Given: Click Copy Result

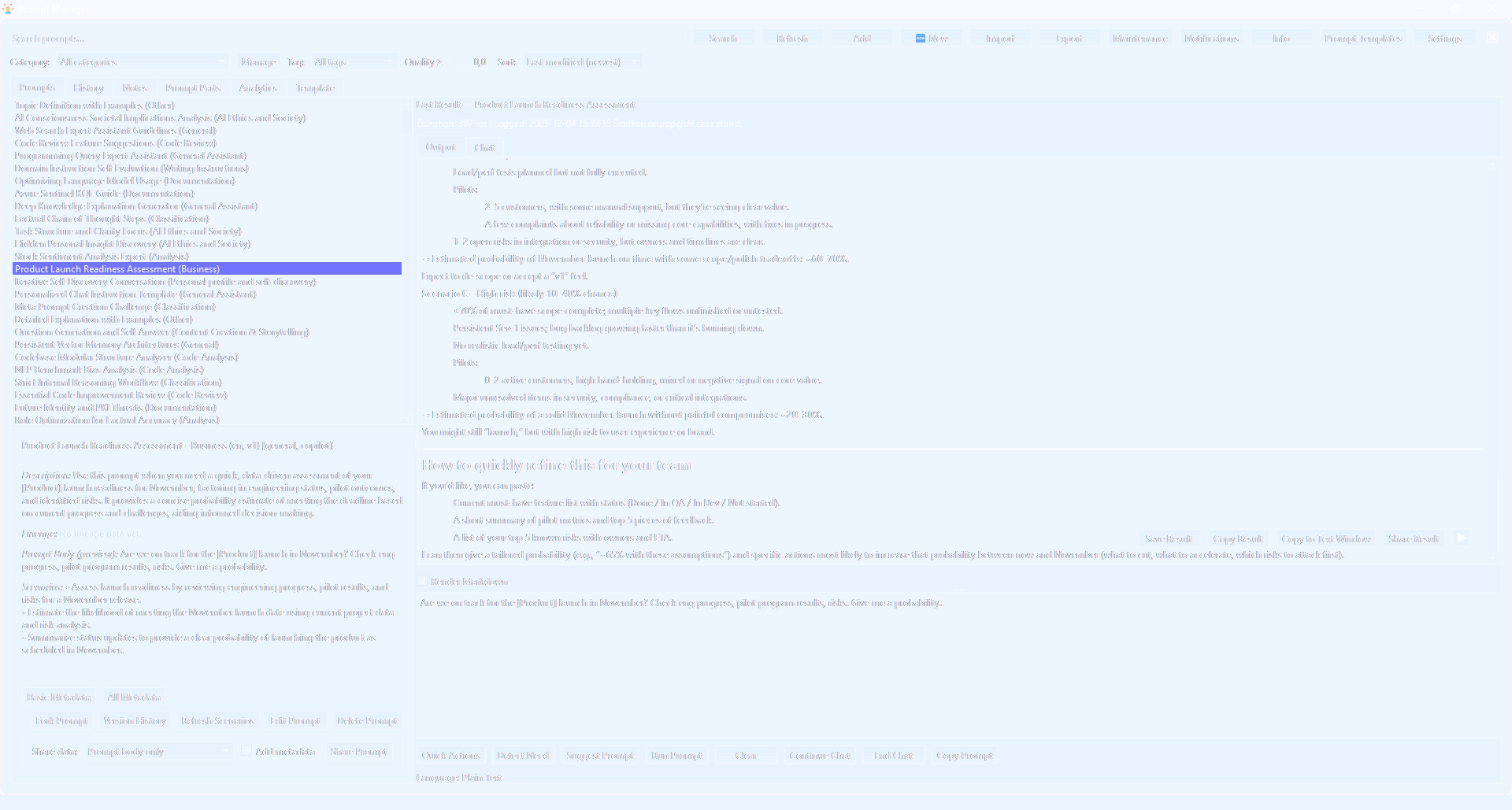Looking at the screenshot, I should tap(1238, 538).
